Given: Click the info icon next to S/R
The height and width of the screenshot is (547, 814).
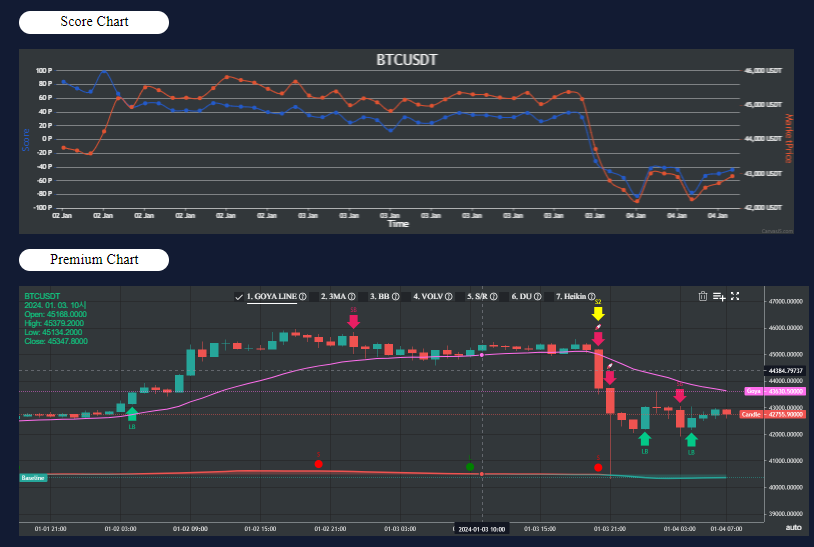Looking at the screenshot, I should point(492,296).
